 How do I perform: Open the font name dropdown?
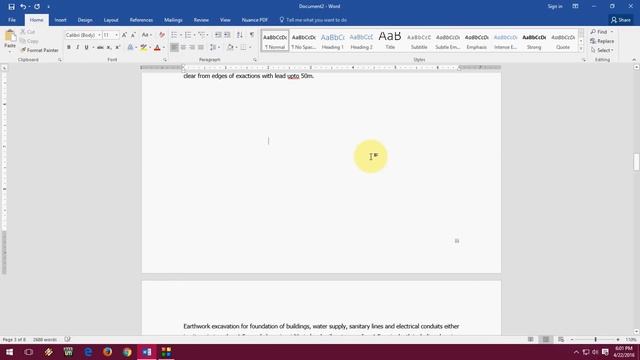(99, 35)
